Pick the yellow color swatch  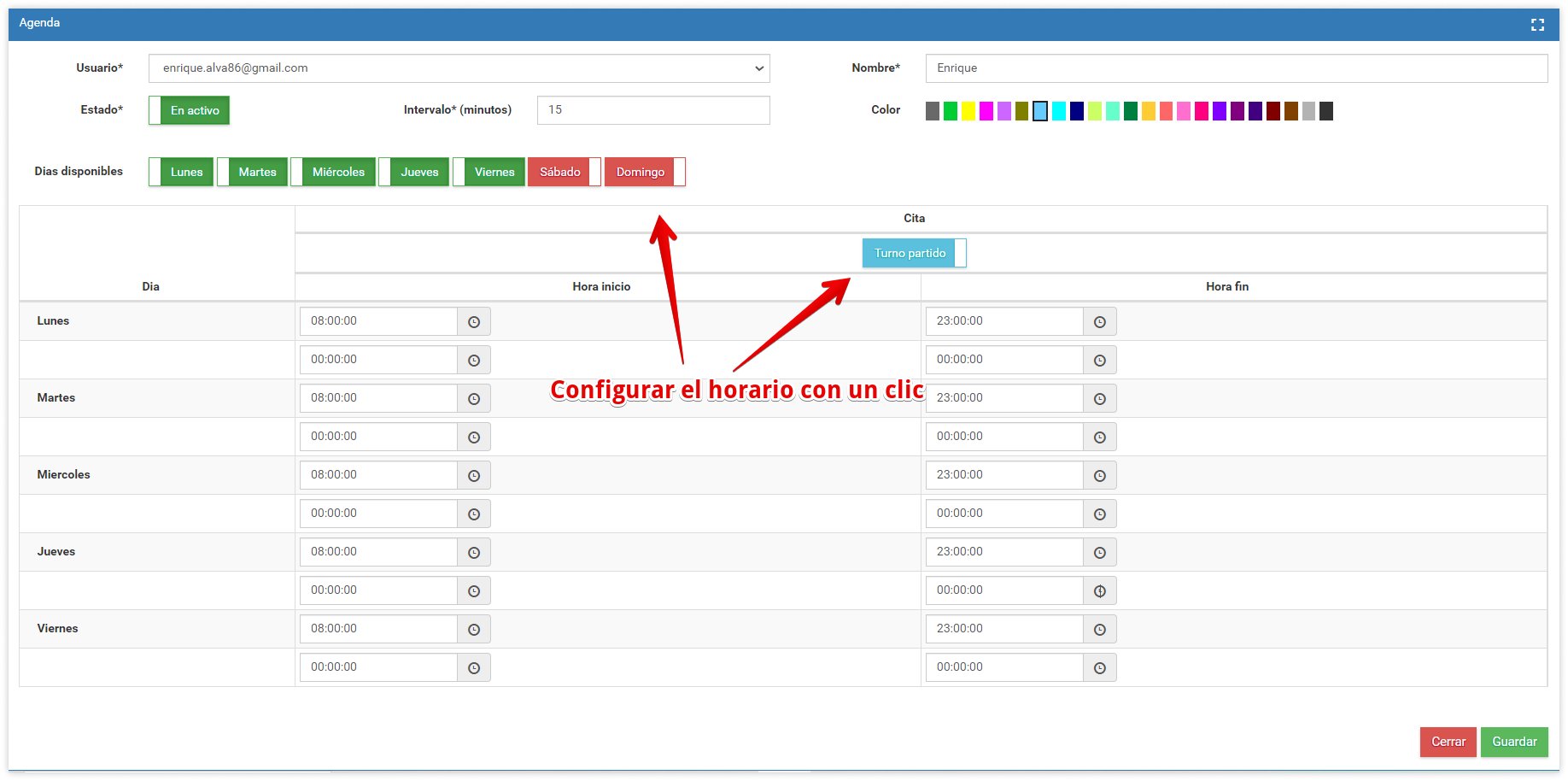pos(968,111)
